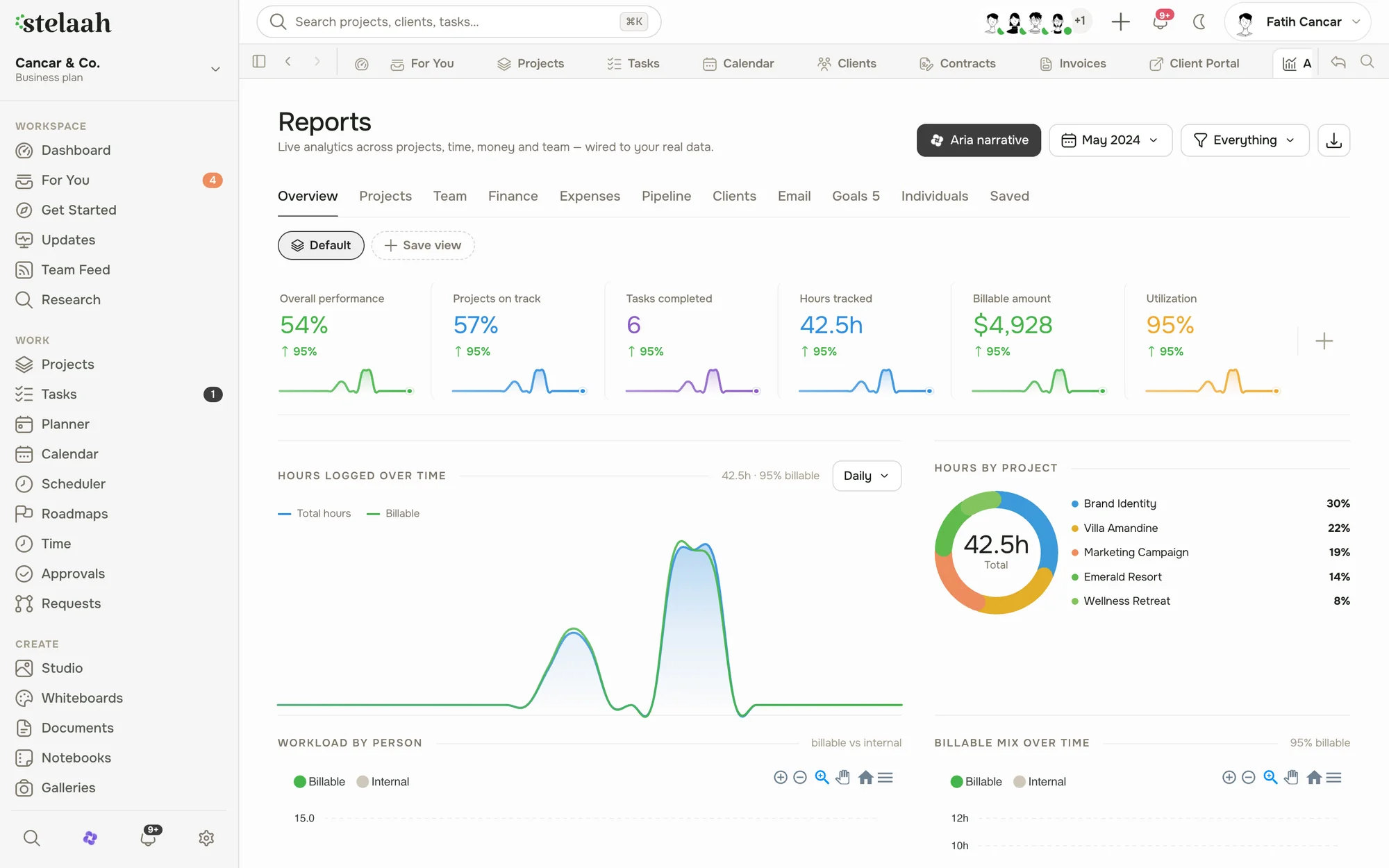1389x868 pixels.
Task: Click Villa Amandine yellow legend dot
Action: 1075,528
